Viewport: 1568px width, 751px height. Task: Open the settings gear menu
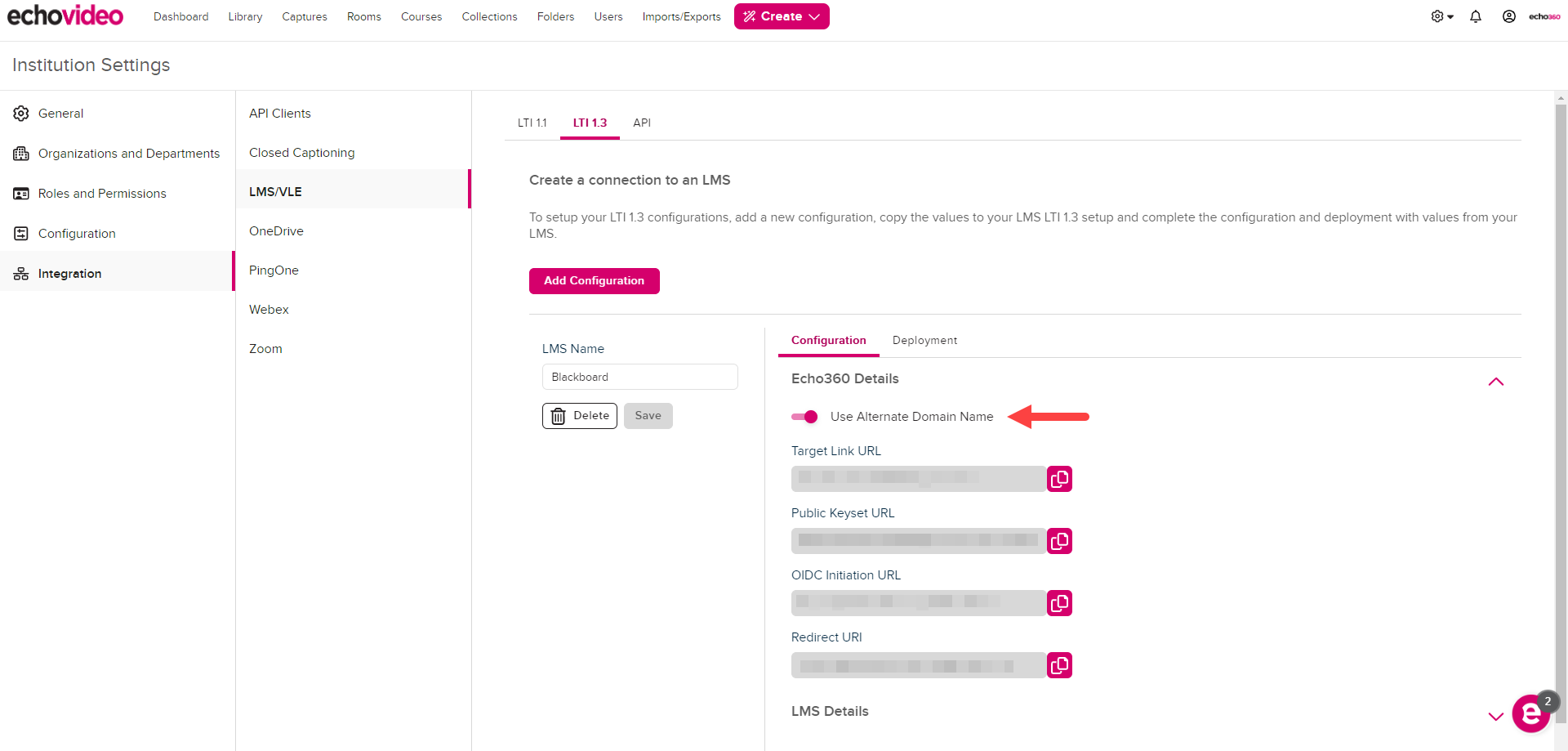point(1442,16)
